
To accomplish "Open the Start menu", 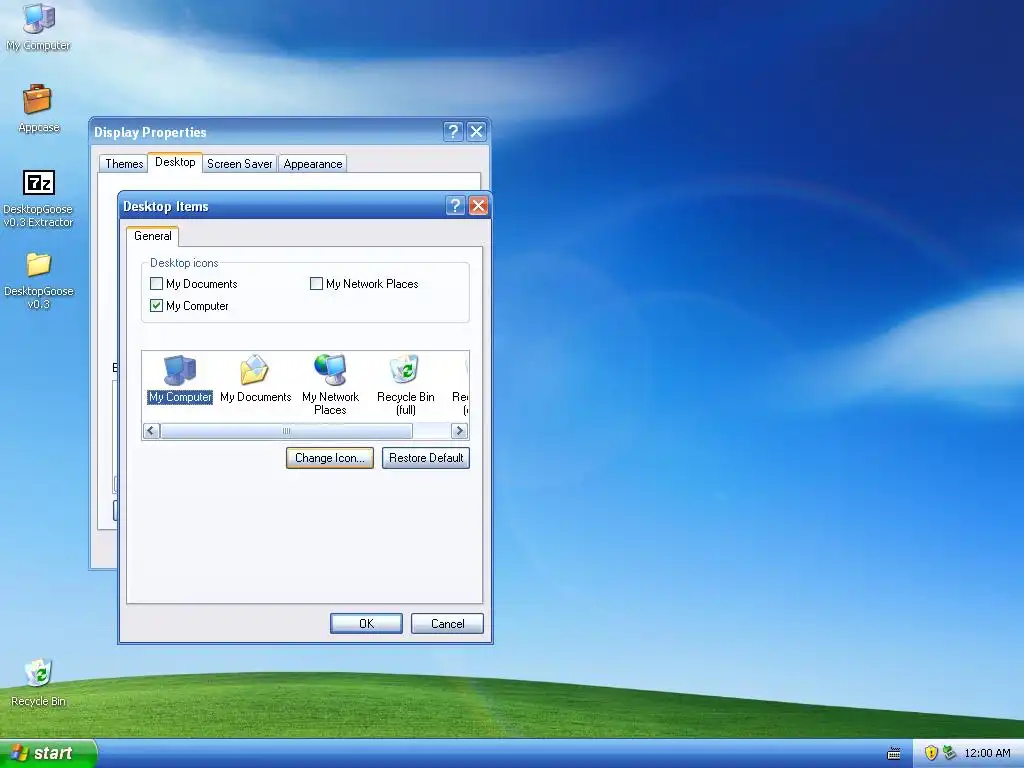I will point(48,753).
